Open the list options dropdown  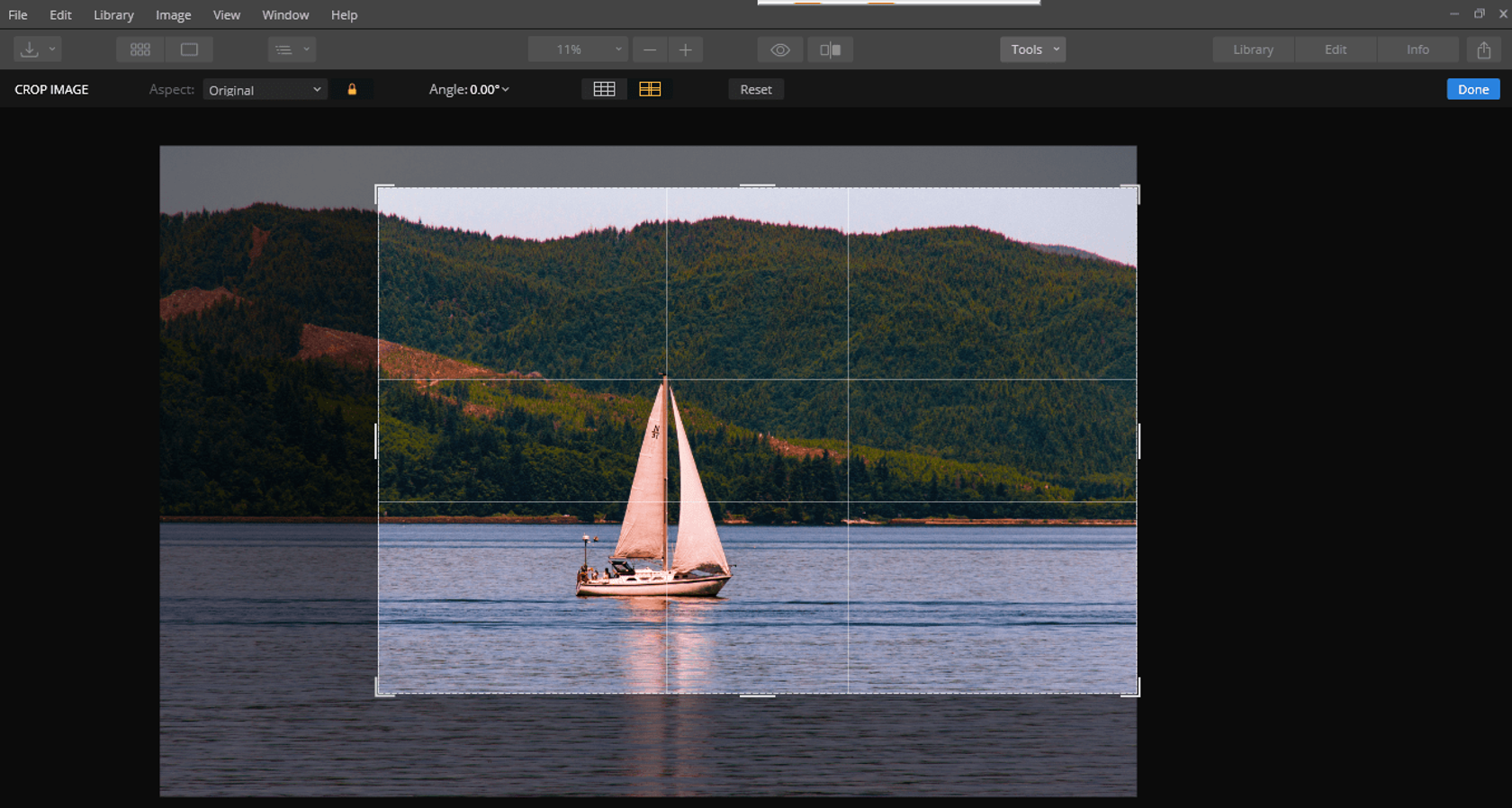[292, 49]
